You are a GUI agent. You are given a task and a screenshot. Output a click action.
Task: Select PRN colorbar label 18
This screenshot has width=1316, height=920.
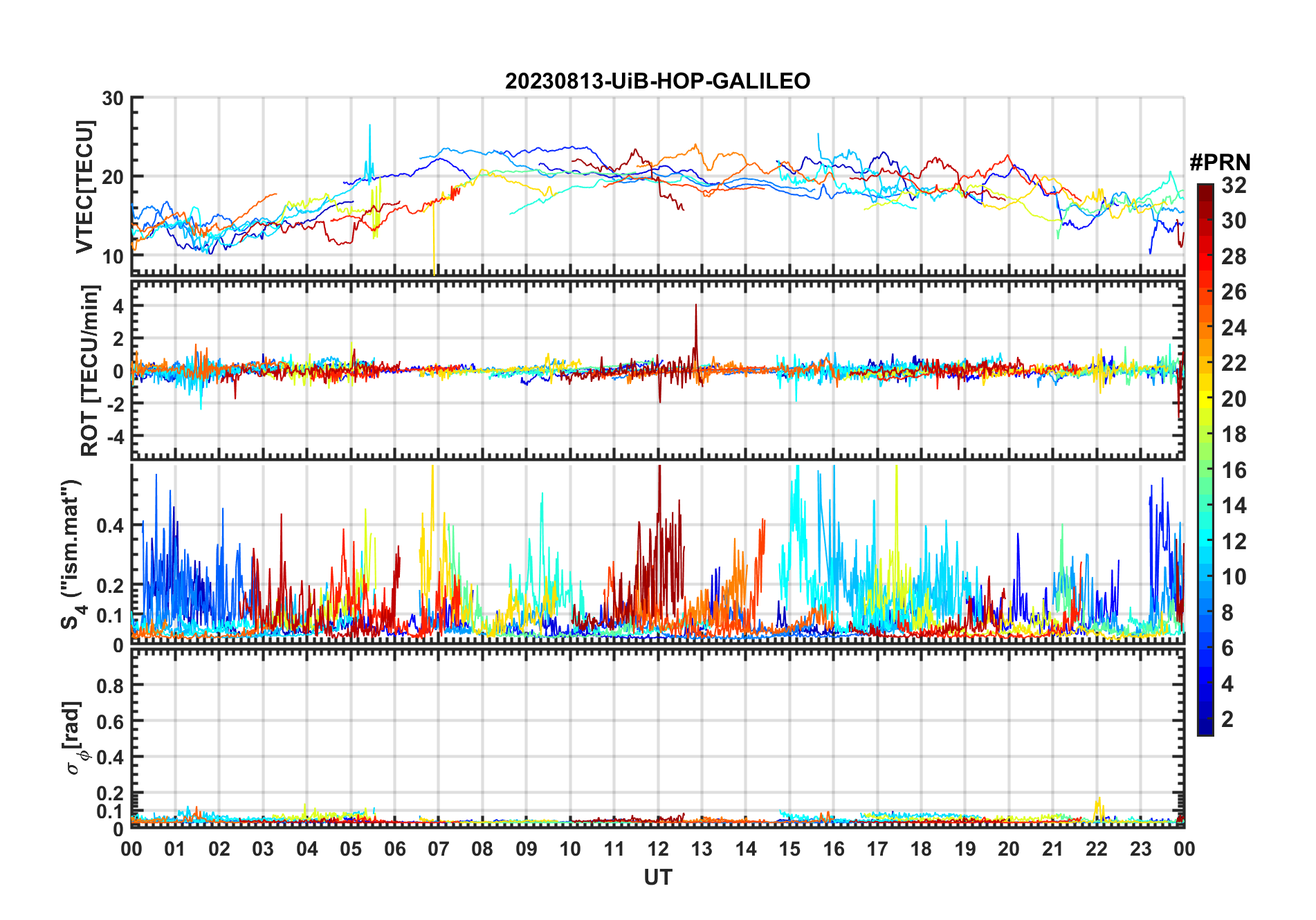tap(1234, 434)
